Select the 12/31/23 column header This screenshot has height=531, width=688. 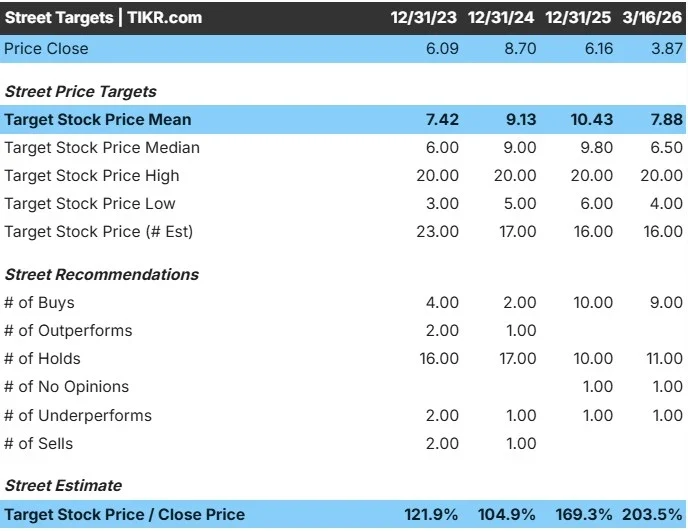(x=424, y=18)
